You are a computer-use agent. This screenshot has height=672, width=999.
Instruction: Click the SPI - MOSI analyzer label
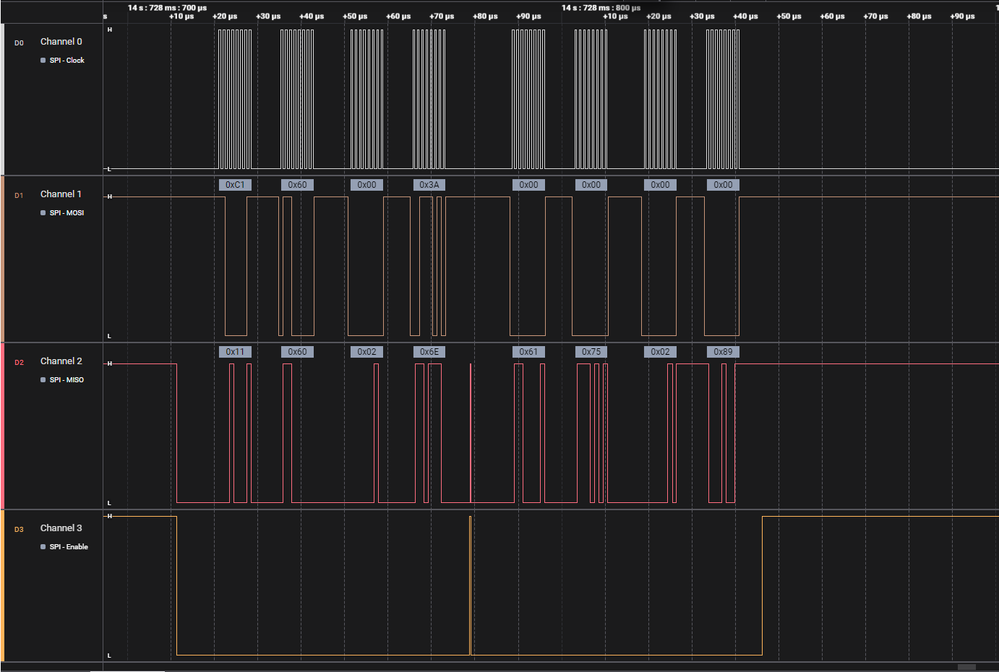click(67, 212)
